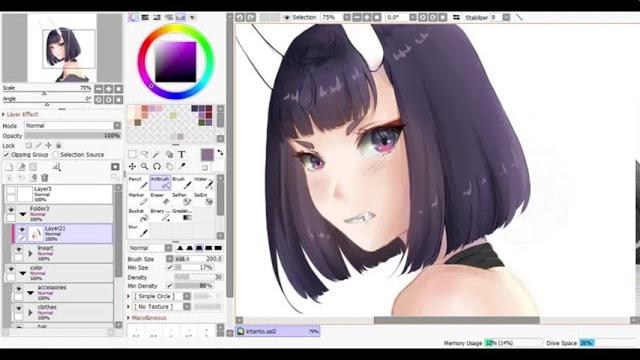Select the SelPen tool

[x=182, y=199]
